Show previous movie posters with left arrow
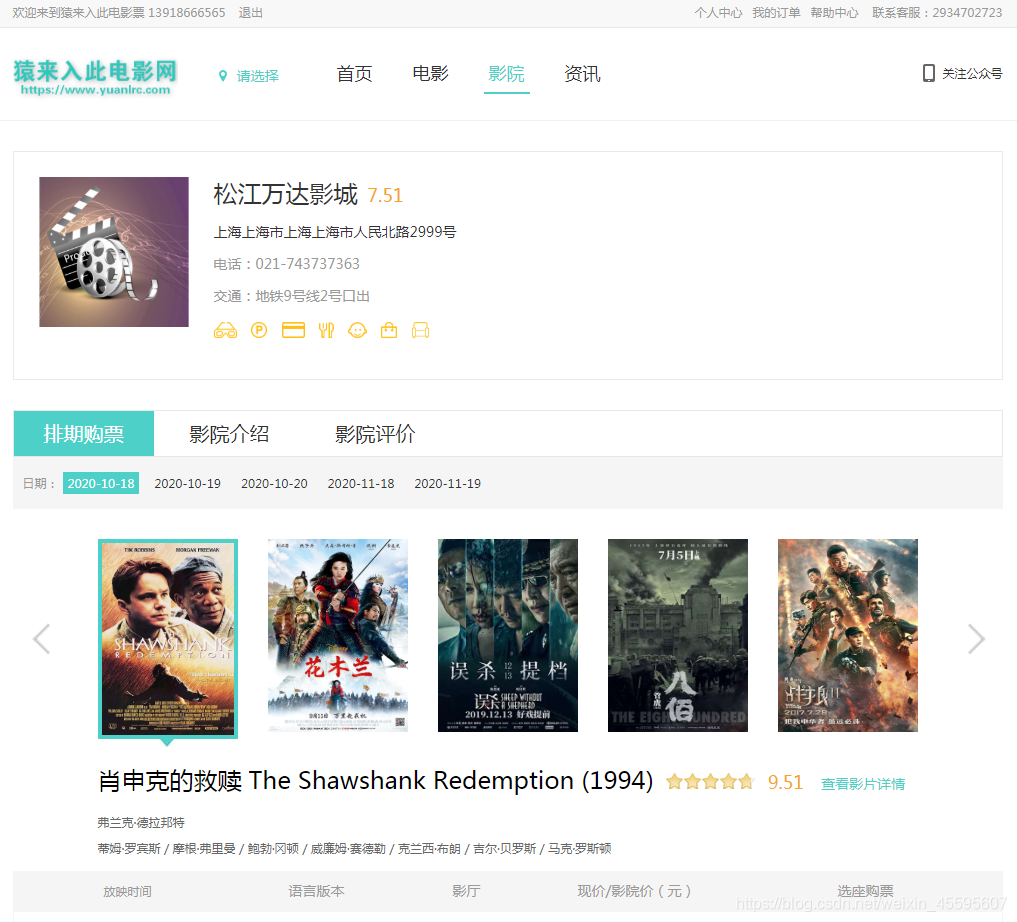Screen dimensions: 1017x922 (x=42, y=639)
